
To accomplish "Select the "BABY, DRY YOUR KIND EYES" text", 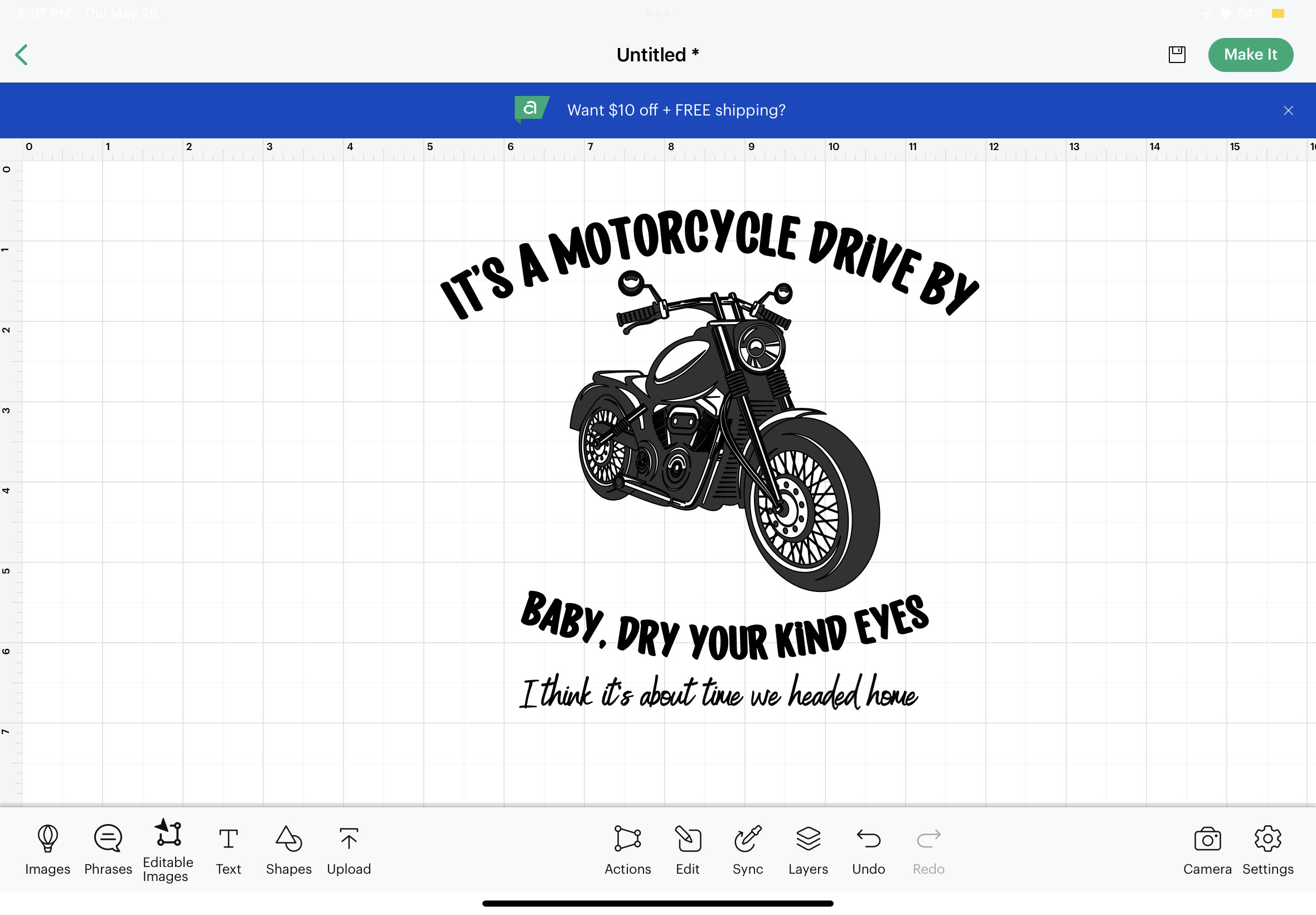I will [724, 627].
